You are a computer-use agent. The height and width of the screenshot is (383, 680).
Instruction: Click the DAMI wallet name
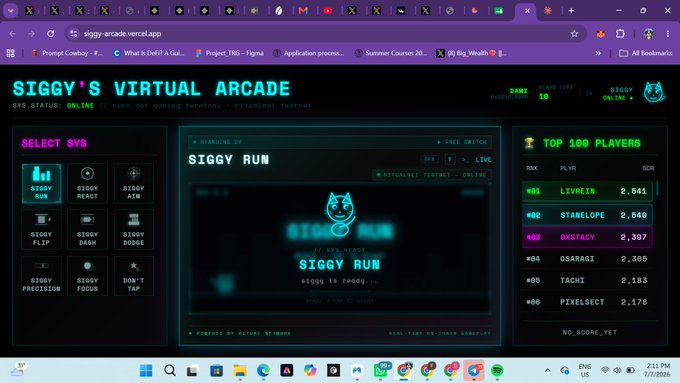(x=519, y=91)
